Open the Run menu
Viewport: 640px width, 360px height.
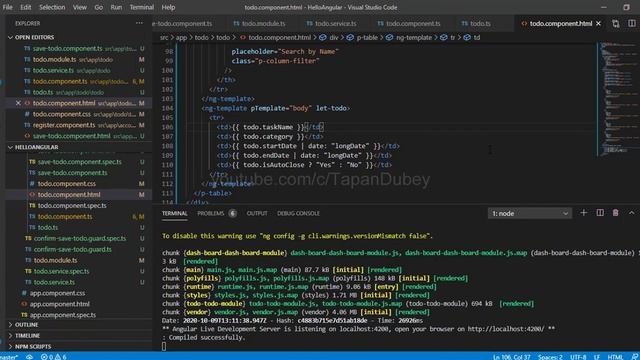pyautogui.click(x=116, y=7)
